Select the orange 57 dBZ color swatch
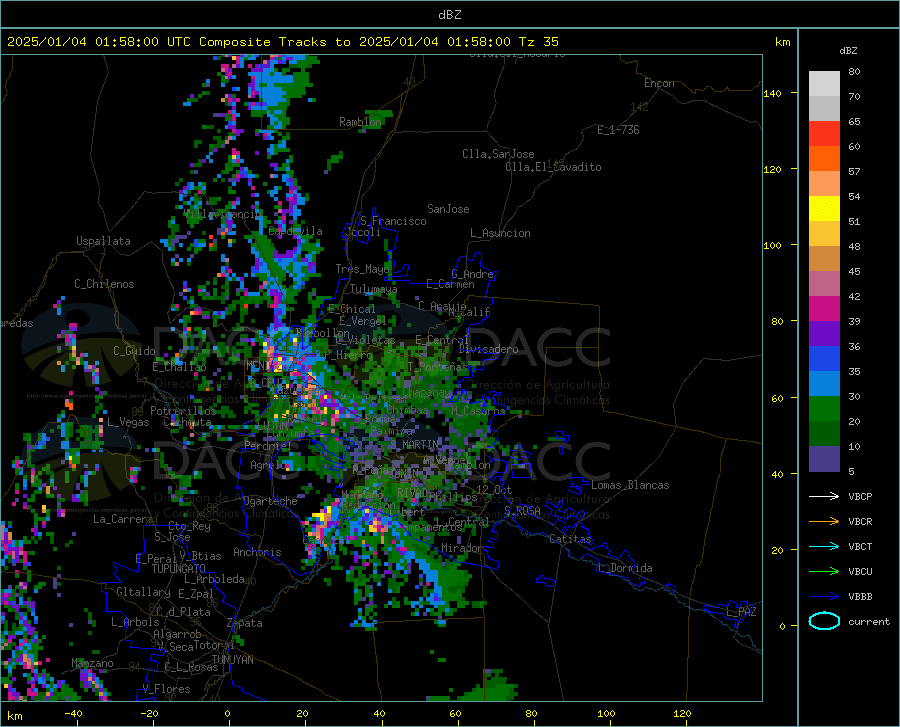Screen dimensions: 900x727 (824, 159)
